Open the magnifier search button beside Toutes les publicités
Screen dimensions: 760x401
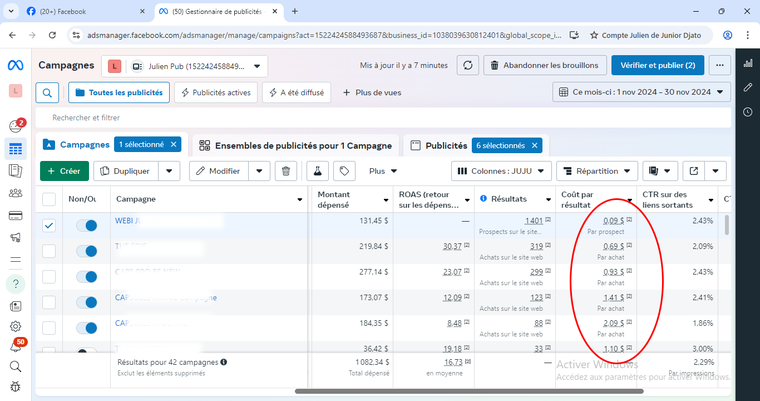pos(48,93)
